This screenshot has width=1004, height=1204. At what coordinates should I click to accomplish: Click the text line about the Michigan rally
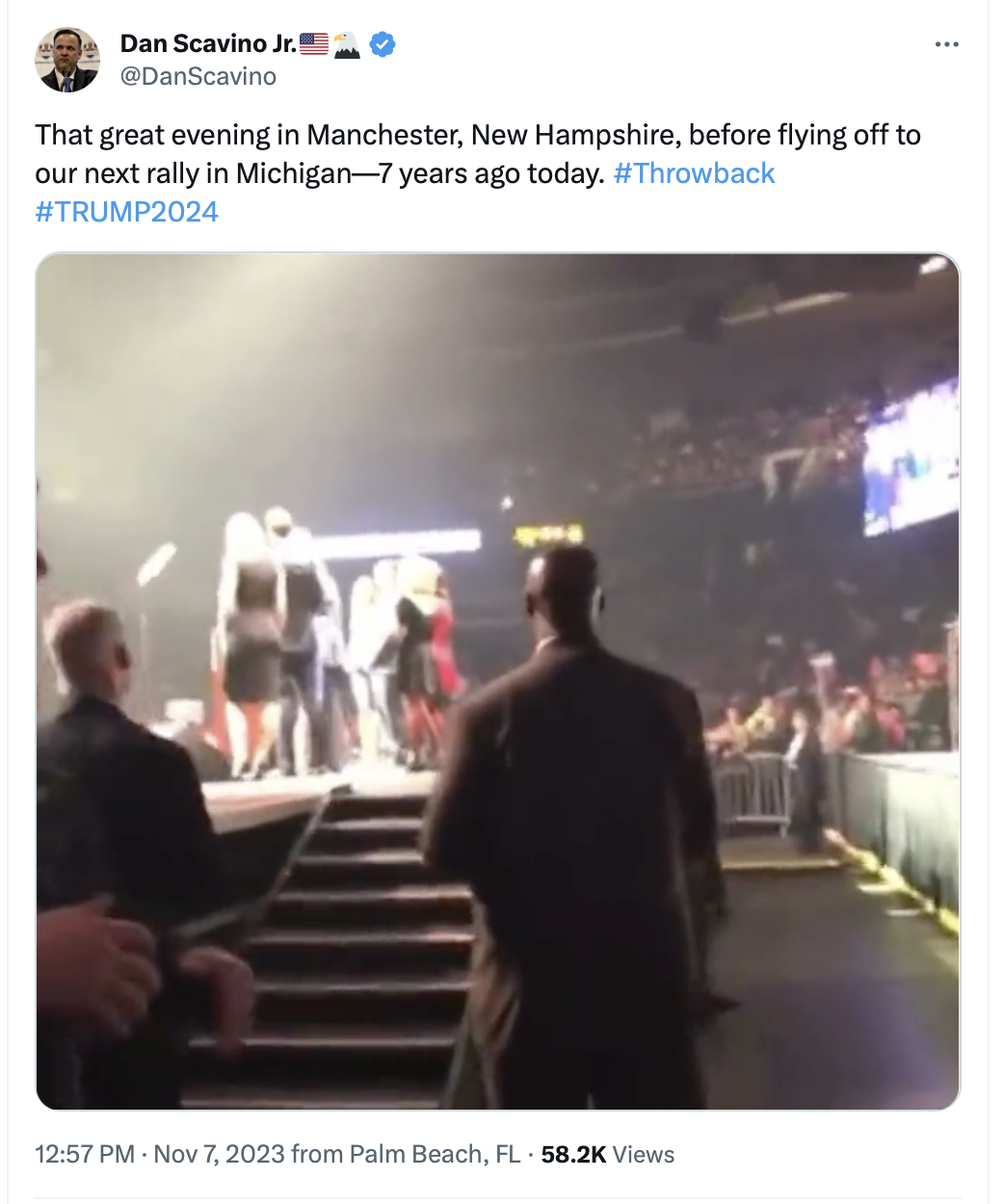pyautogui.click(x=320, y=173)
